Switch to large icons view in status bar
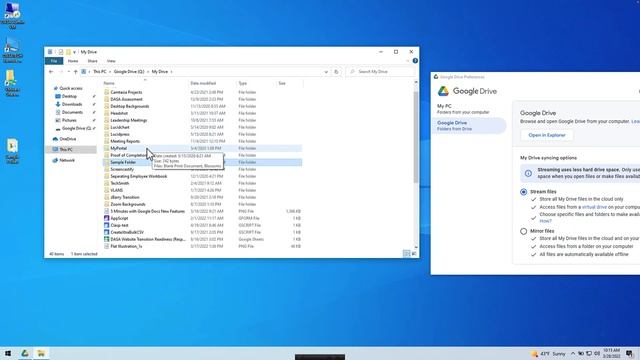The height and width of the screenshot is (360, 640). [414, 254]
